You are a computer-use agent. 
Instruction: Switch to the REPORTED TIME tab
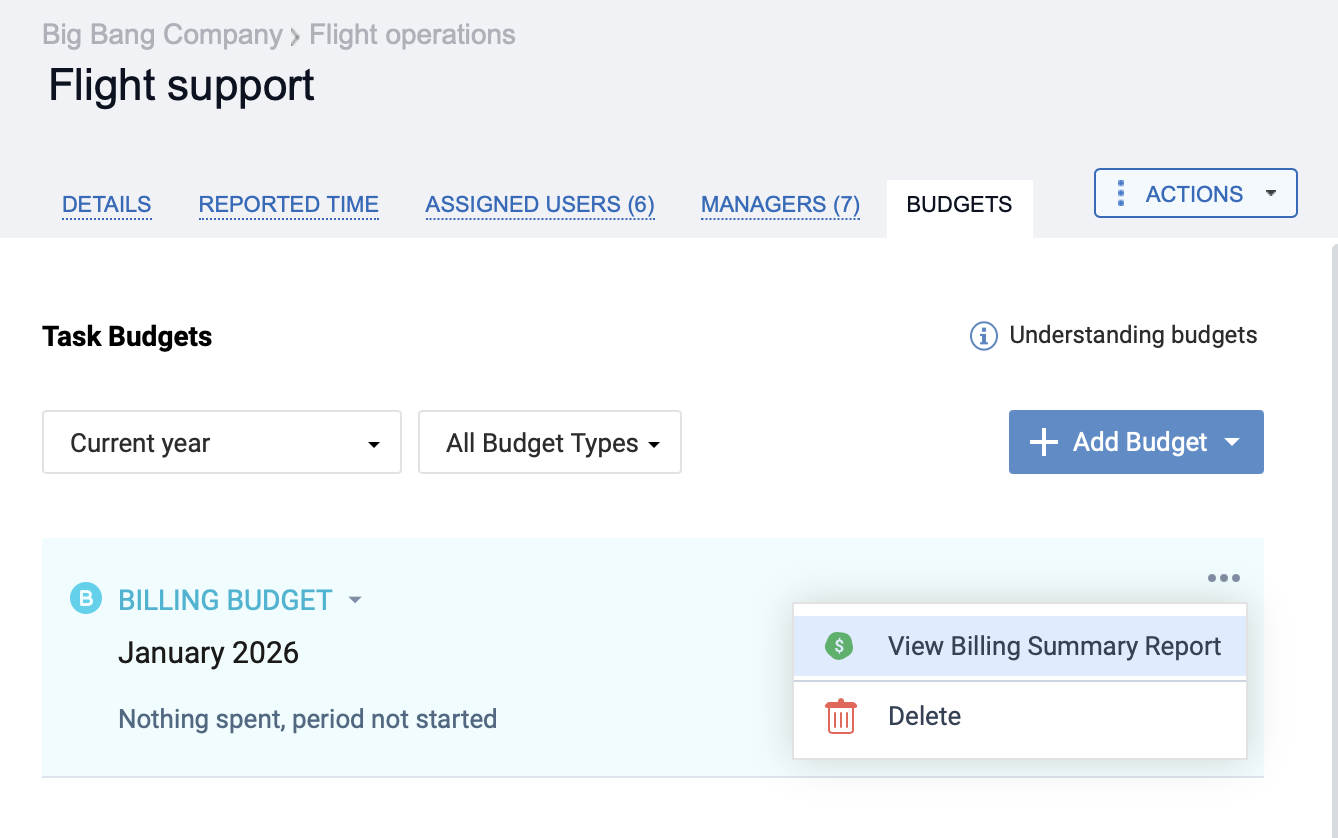pos(288,204)
